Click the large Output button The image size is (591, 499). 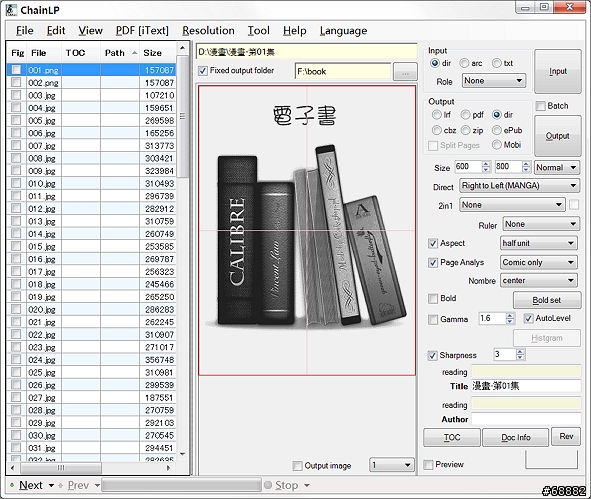click(x=558, y=136)
